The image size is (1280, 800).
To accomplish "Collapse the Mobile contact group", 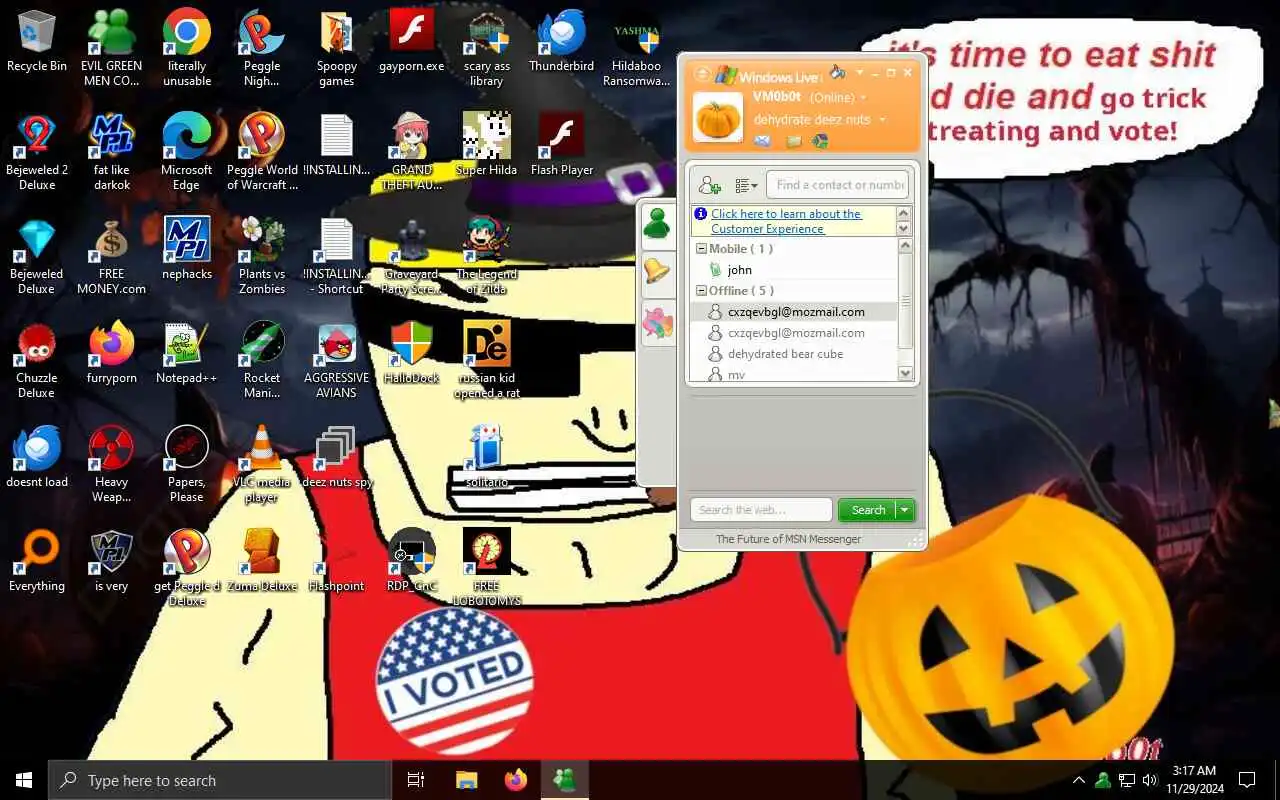I will [702, 249].
